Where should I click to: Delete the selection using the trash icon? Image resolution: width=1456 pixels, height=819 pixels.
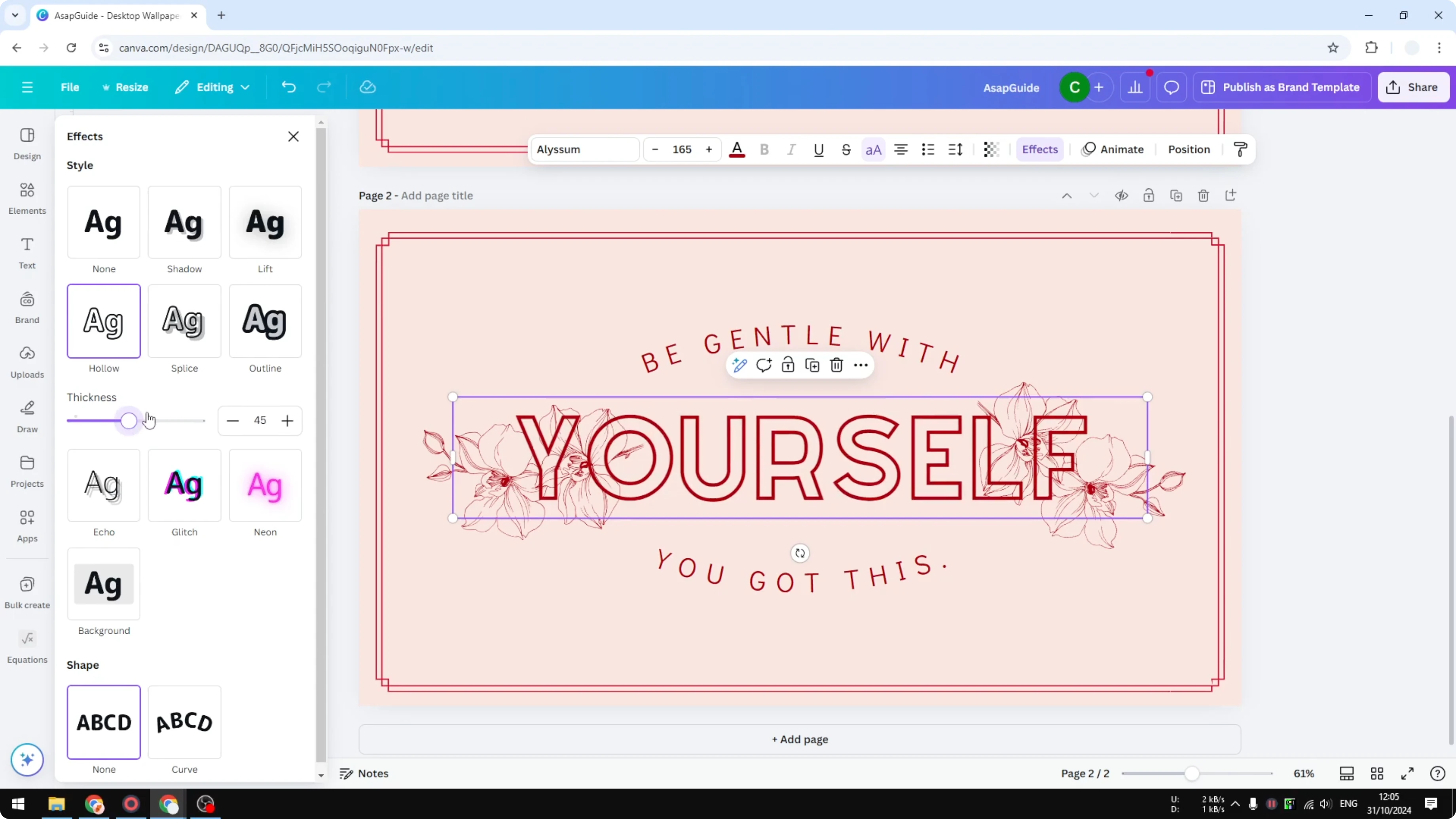pyautogui.click(x=836, y=365)
